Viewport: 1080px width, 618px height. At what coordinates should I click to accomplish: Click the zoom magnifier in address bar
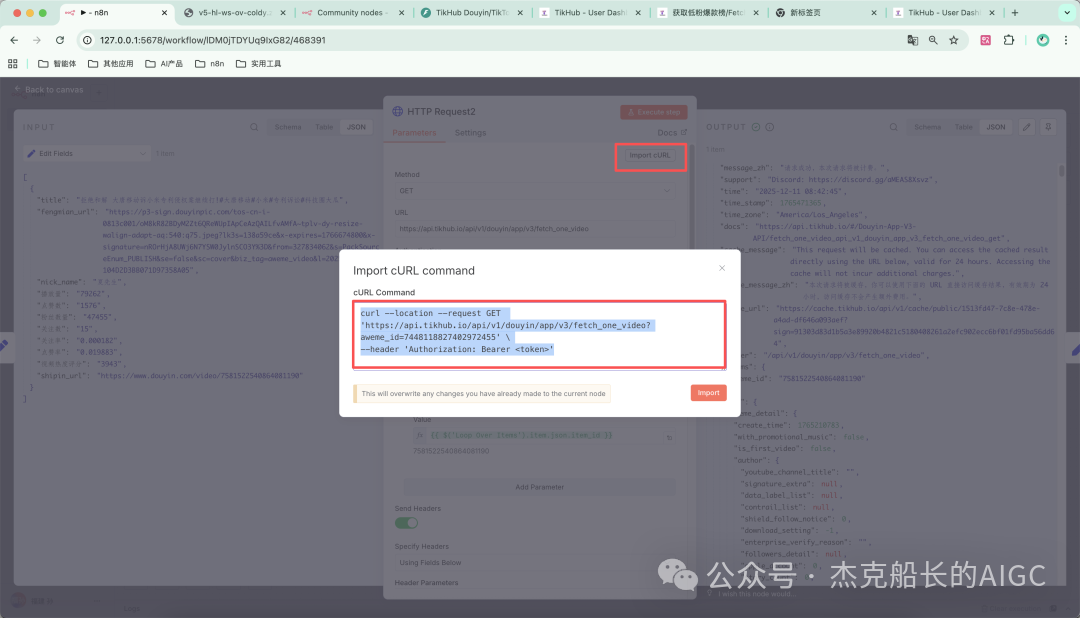tap(933, 40)
